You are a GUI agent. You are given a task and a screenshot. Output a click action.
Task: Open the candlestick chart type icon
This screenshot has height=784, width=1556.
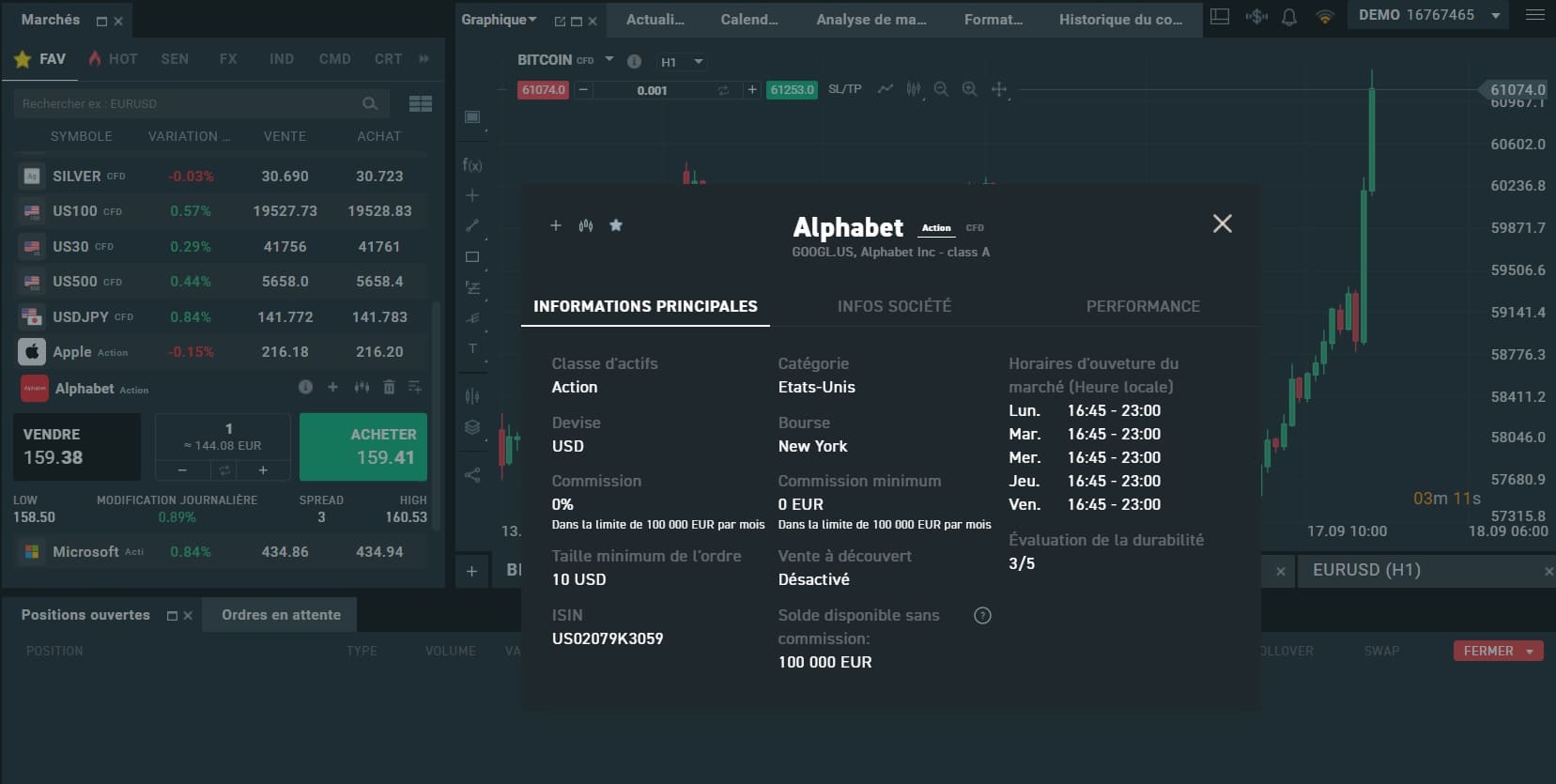coord(914,89)
